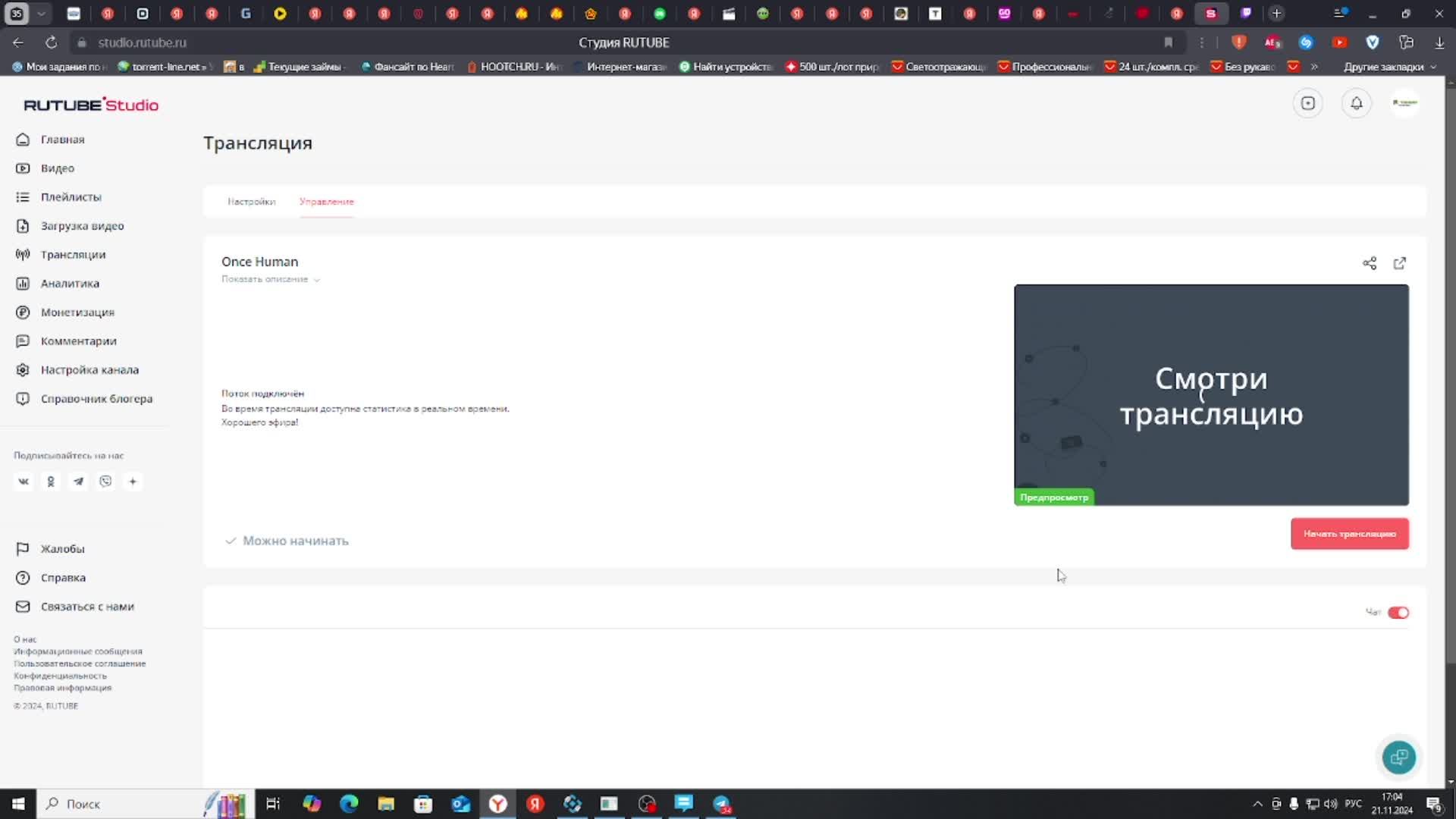
Task: Open the support chat floating button
Action: (x=1398, y=757)
